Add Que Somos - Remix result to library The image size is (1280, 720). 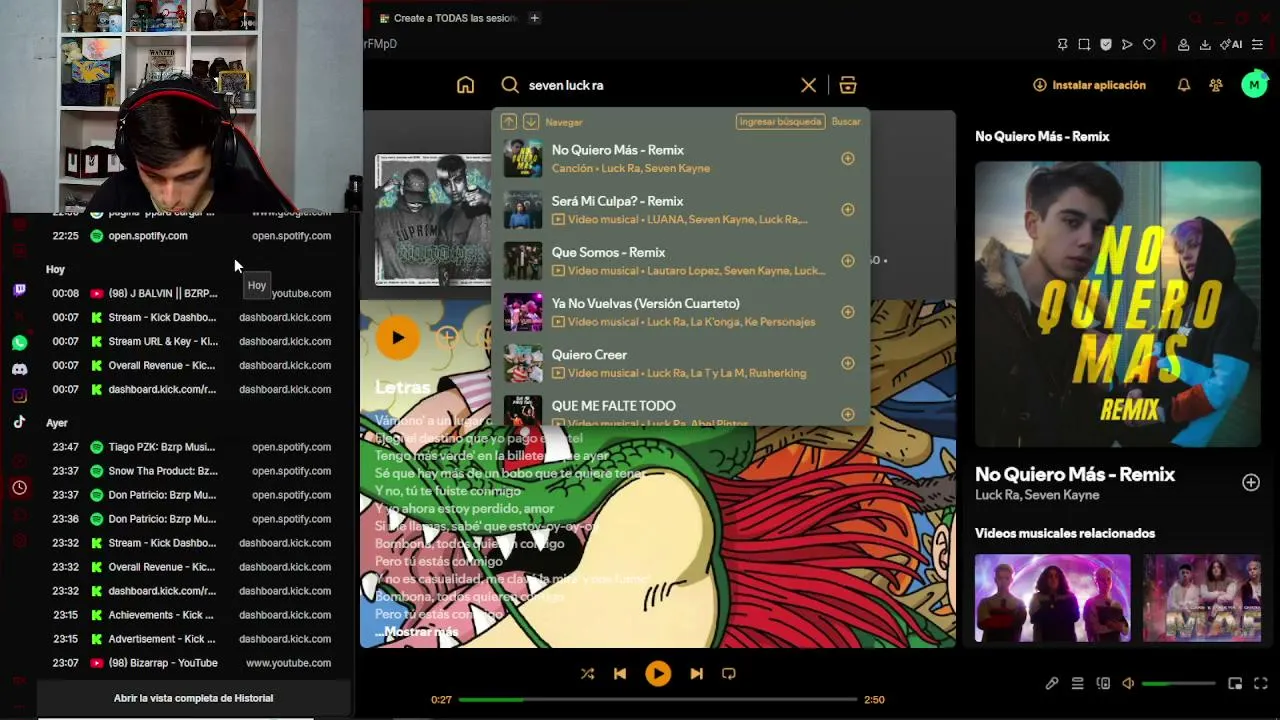(x=847, y=260)
